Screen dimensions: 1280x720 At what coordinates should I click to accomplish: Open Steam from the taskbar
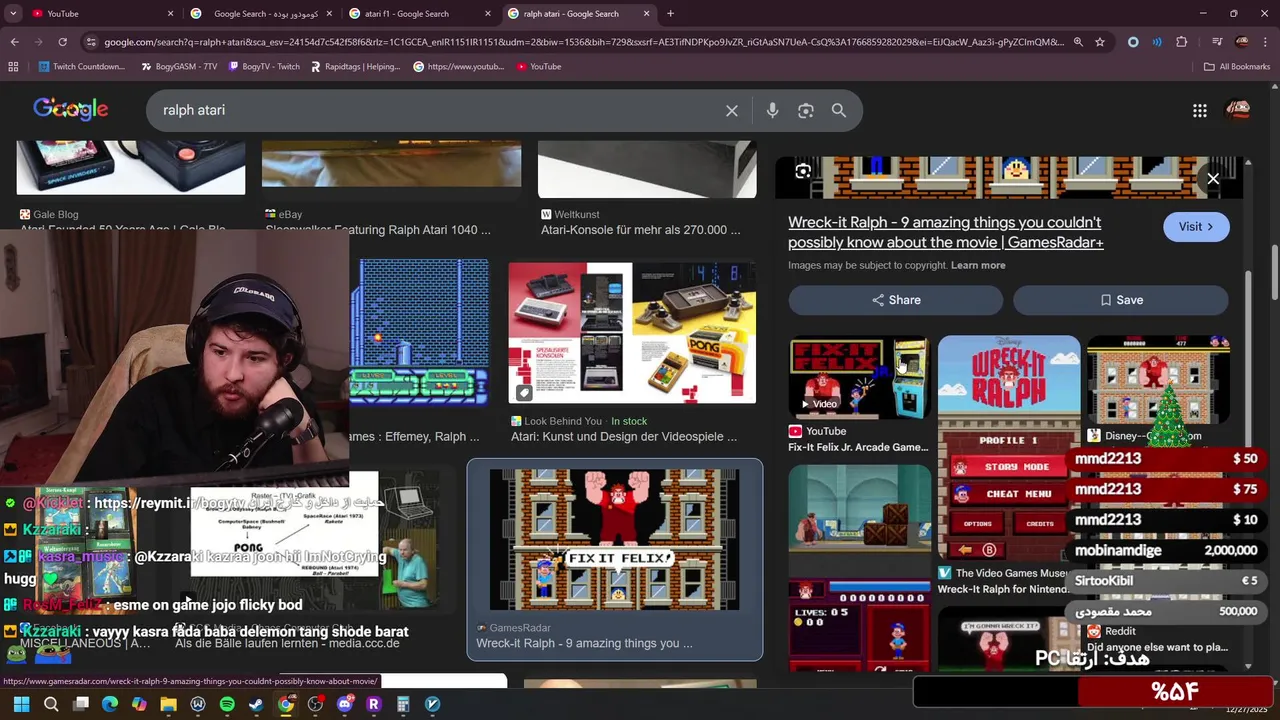(256, 705)
